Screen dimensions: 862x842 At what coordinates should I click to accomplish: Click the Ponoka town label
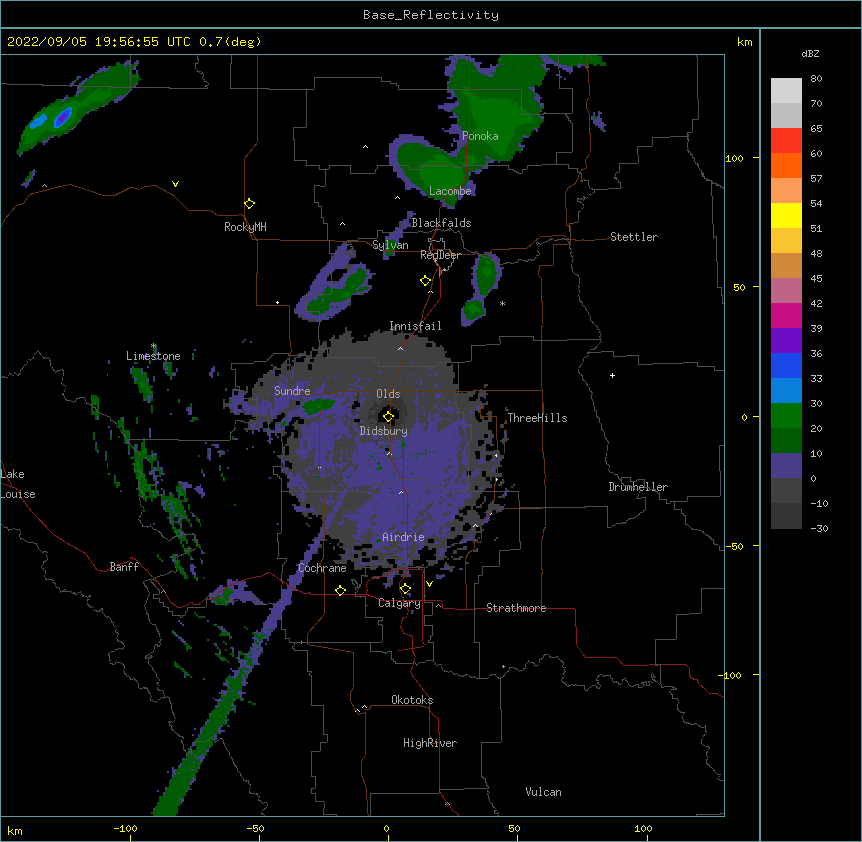(480, 136)
